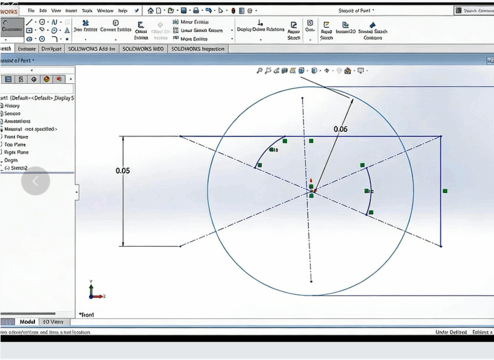
Task: Click Display/Delete Relations
Action: coord(260,26)
